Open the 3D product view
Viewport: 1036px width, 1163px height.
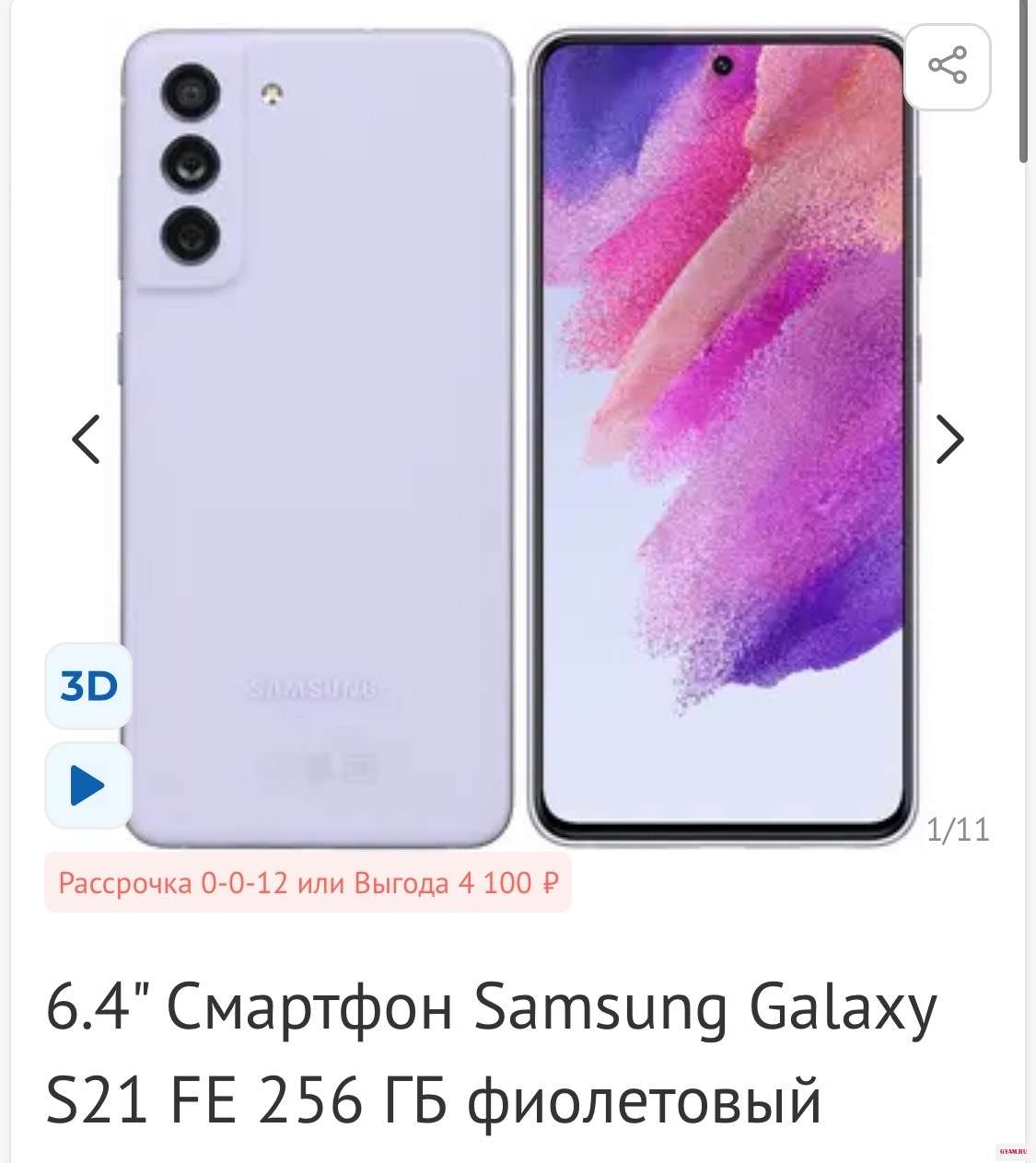[x=89, y=687]
